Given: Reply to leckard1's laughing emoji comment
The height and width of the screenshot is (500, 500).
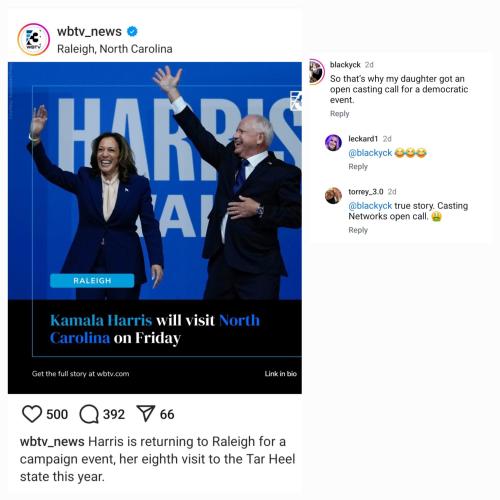Looking at the screenshot, I should point(358,166).
